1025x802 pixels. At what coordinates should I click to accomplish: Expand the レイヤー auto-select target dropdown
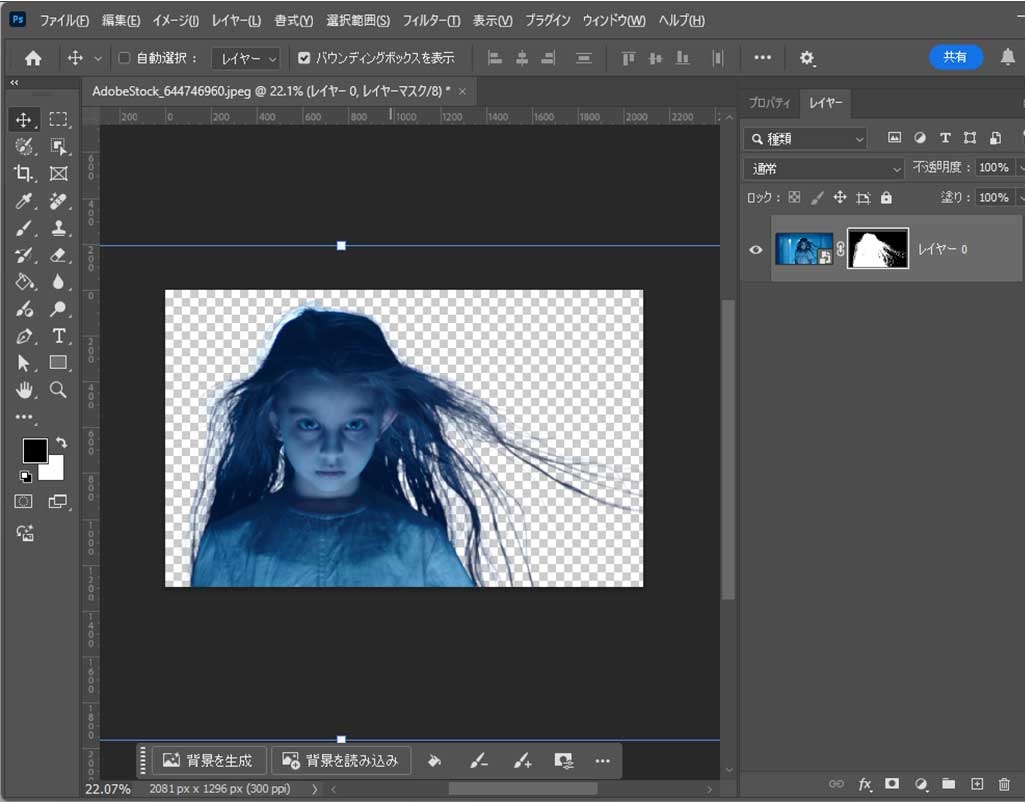click(x=246, y=58)
